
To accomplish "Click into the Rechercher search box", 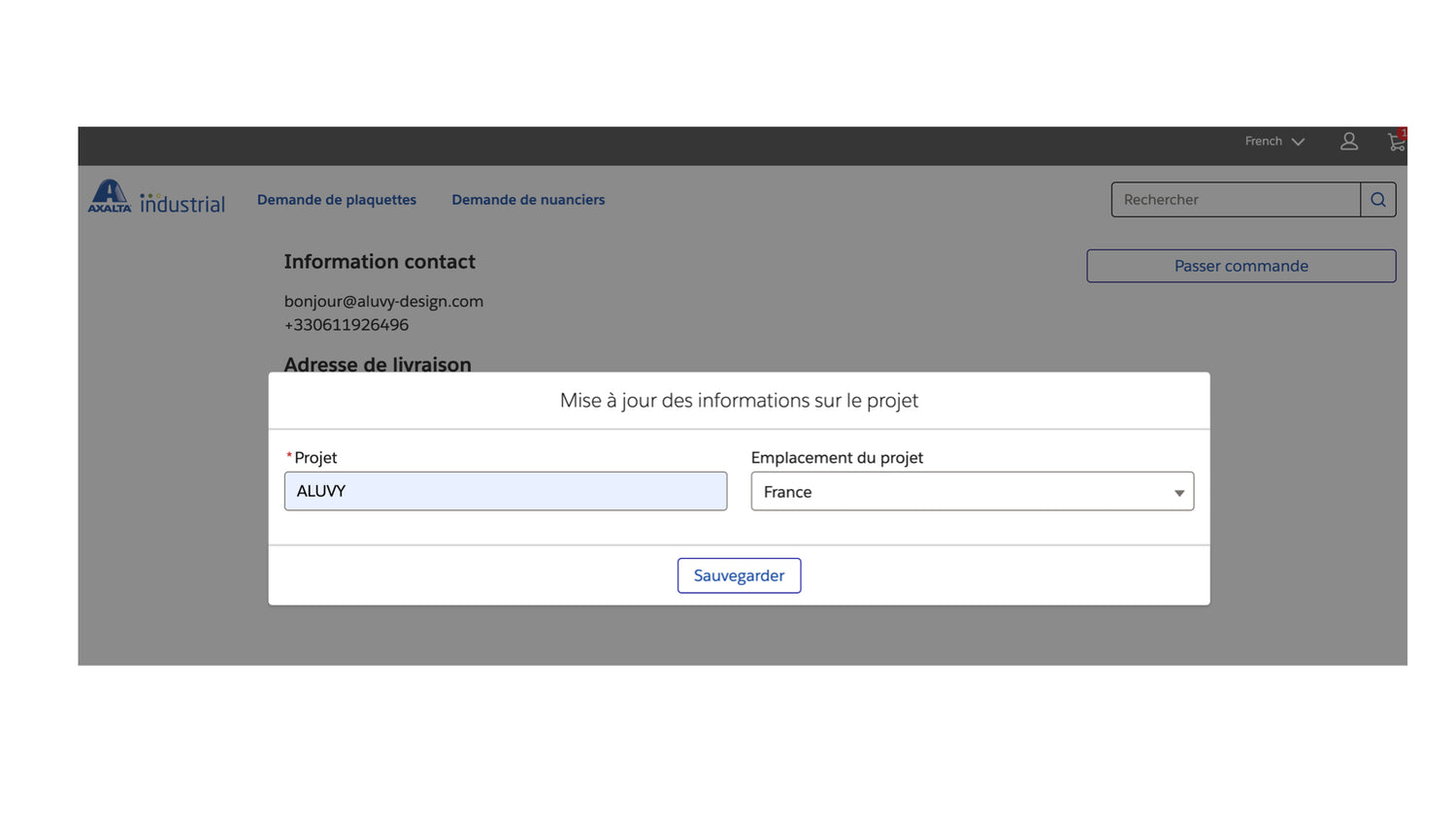I will coord(1235,200).
